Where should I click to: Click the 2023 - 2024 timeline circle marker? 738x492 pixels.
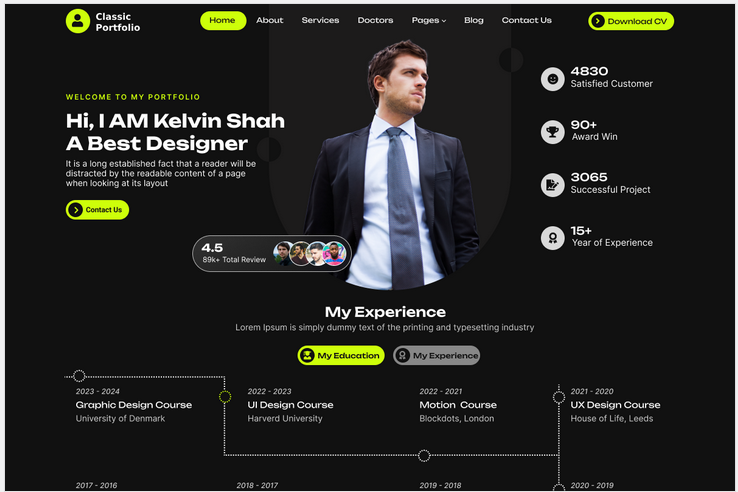point(79,376)
